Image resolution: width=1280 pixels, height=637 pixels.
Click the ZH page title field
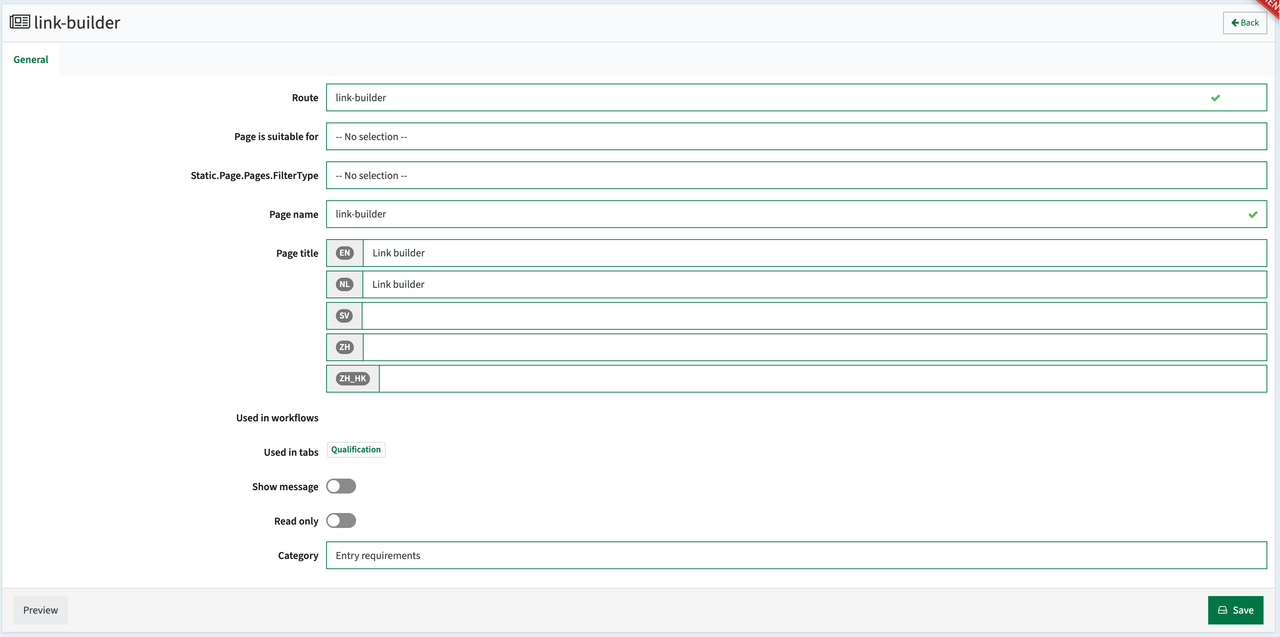click(x=814, y=347)
